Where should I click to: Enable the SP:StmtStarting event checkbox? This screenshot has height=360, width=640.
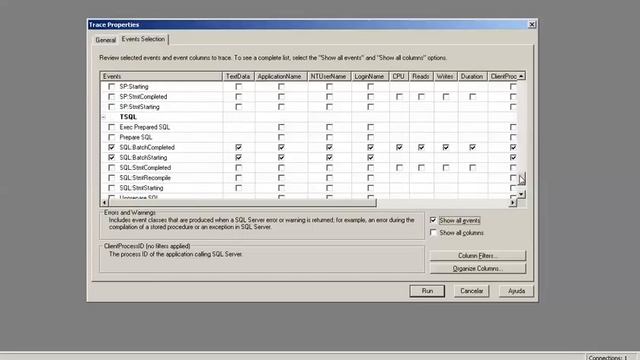click(x=111, y=107)
